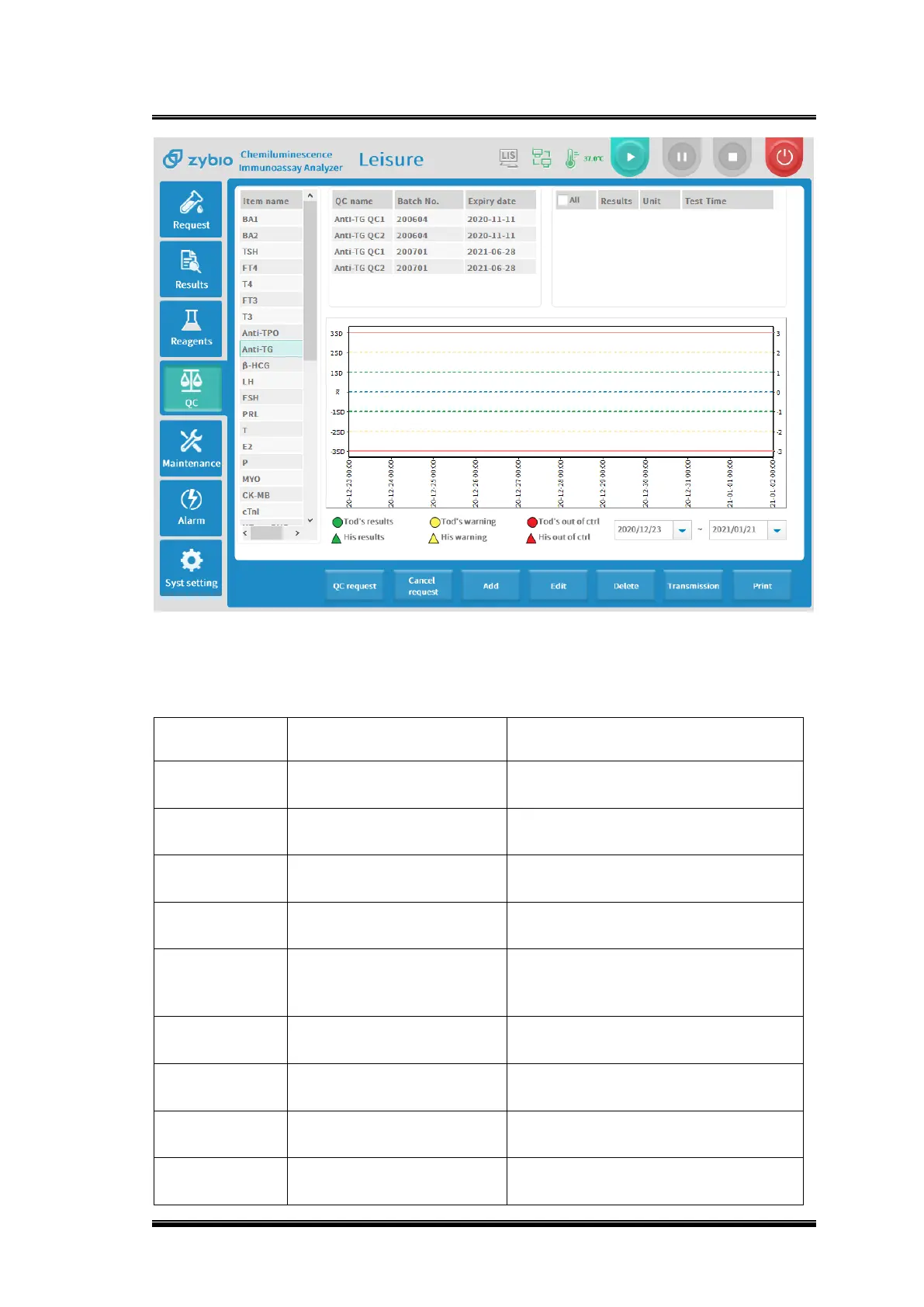Click the Test Time column header
Image resolution: width=924 pixels, height=1307 pixels.
click(x=727, y=200)
